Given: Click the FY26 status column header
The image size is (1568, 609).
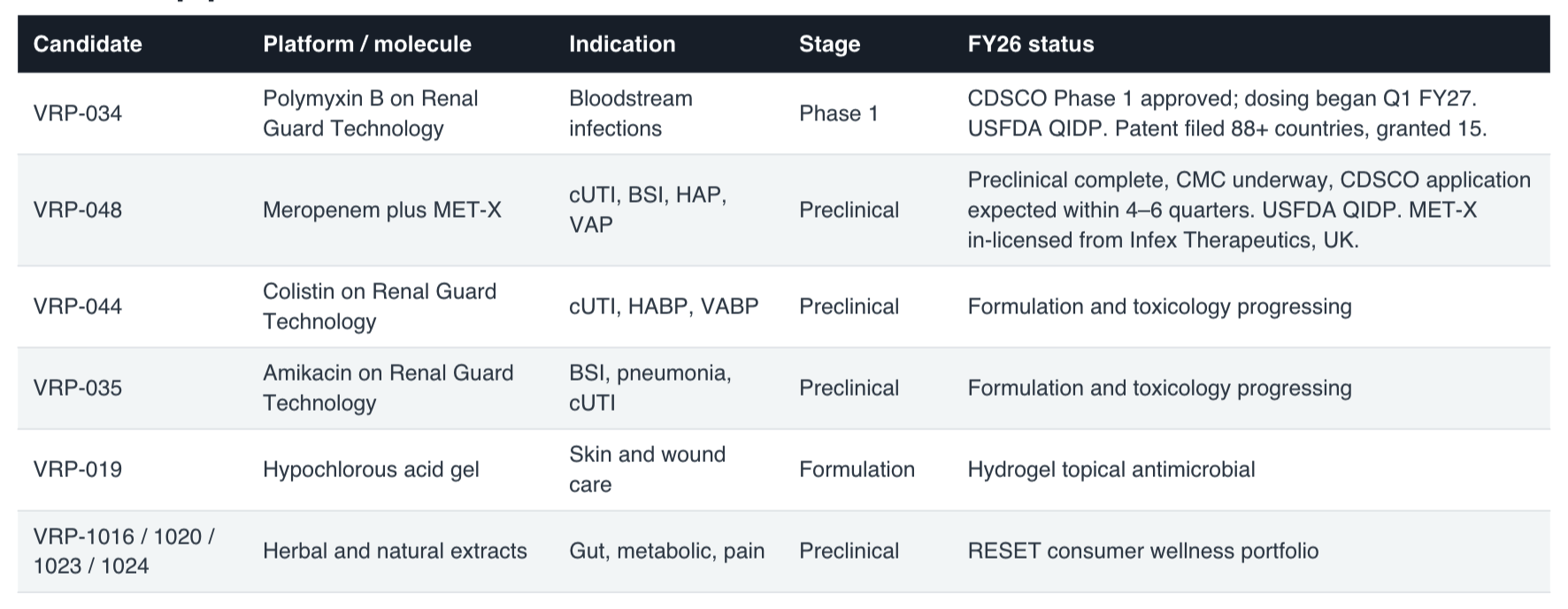Looking at the screenshot, I should coord(1031,44).
